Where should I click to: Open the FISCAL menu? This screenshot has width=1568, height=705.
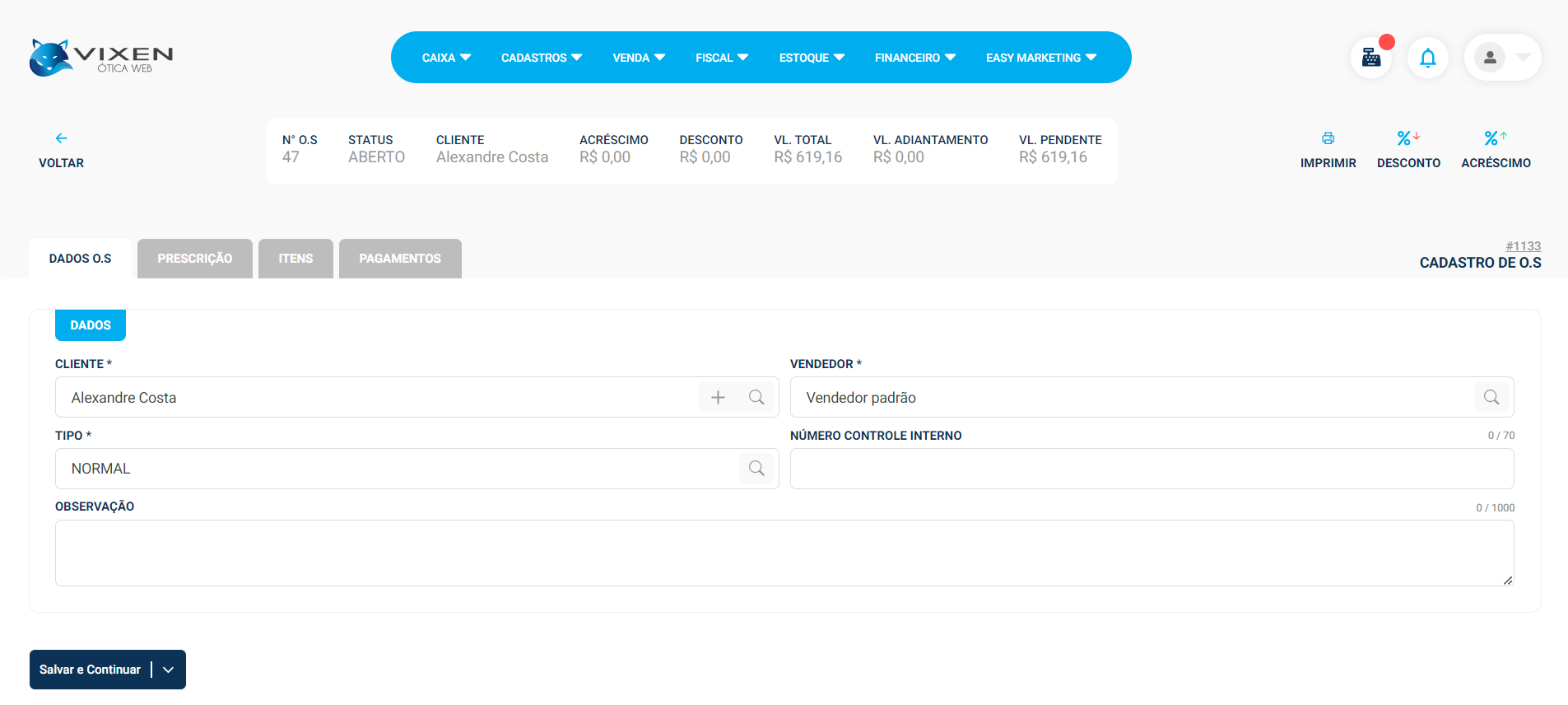click(x=722, y=58)
